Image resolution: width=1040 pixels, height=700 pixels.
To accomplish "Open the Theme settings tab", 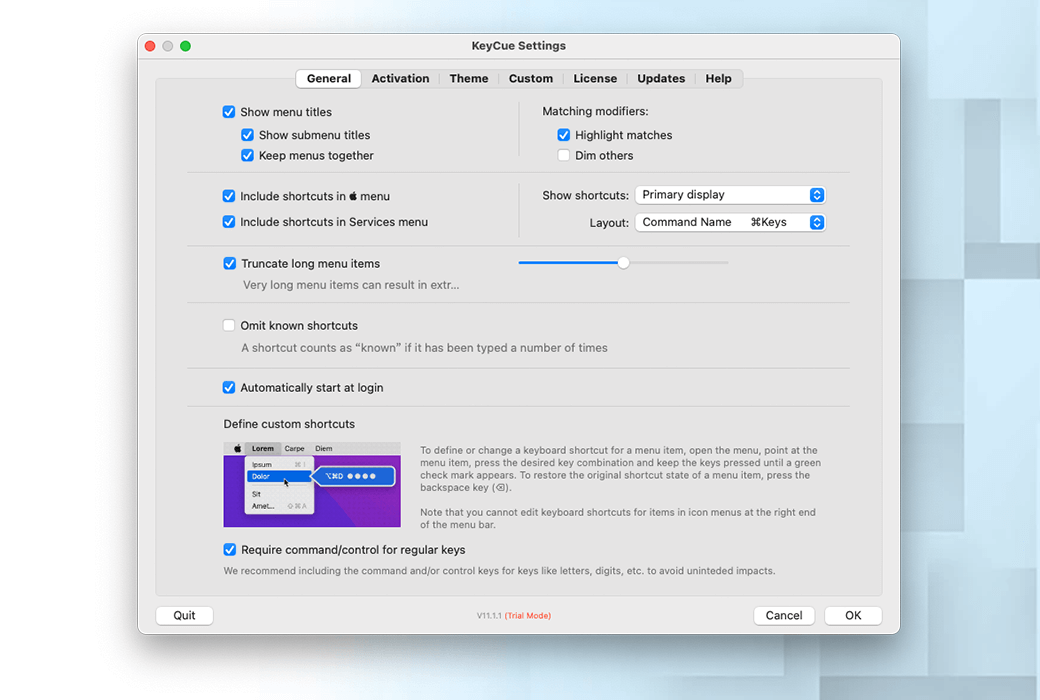I will (x=468, y=78).
